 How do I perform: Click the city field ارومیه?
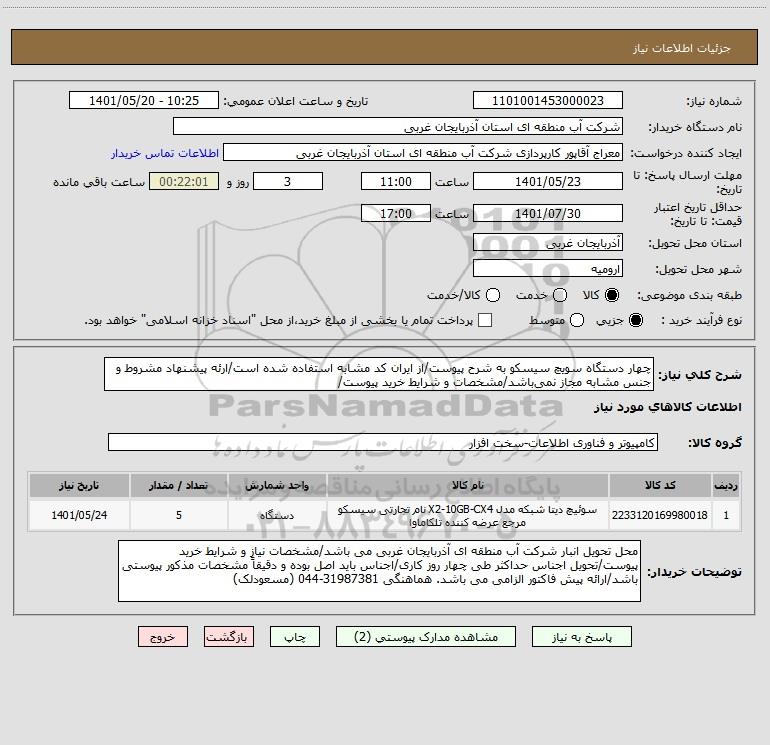click(x=548, y=268)
